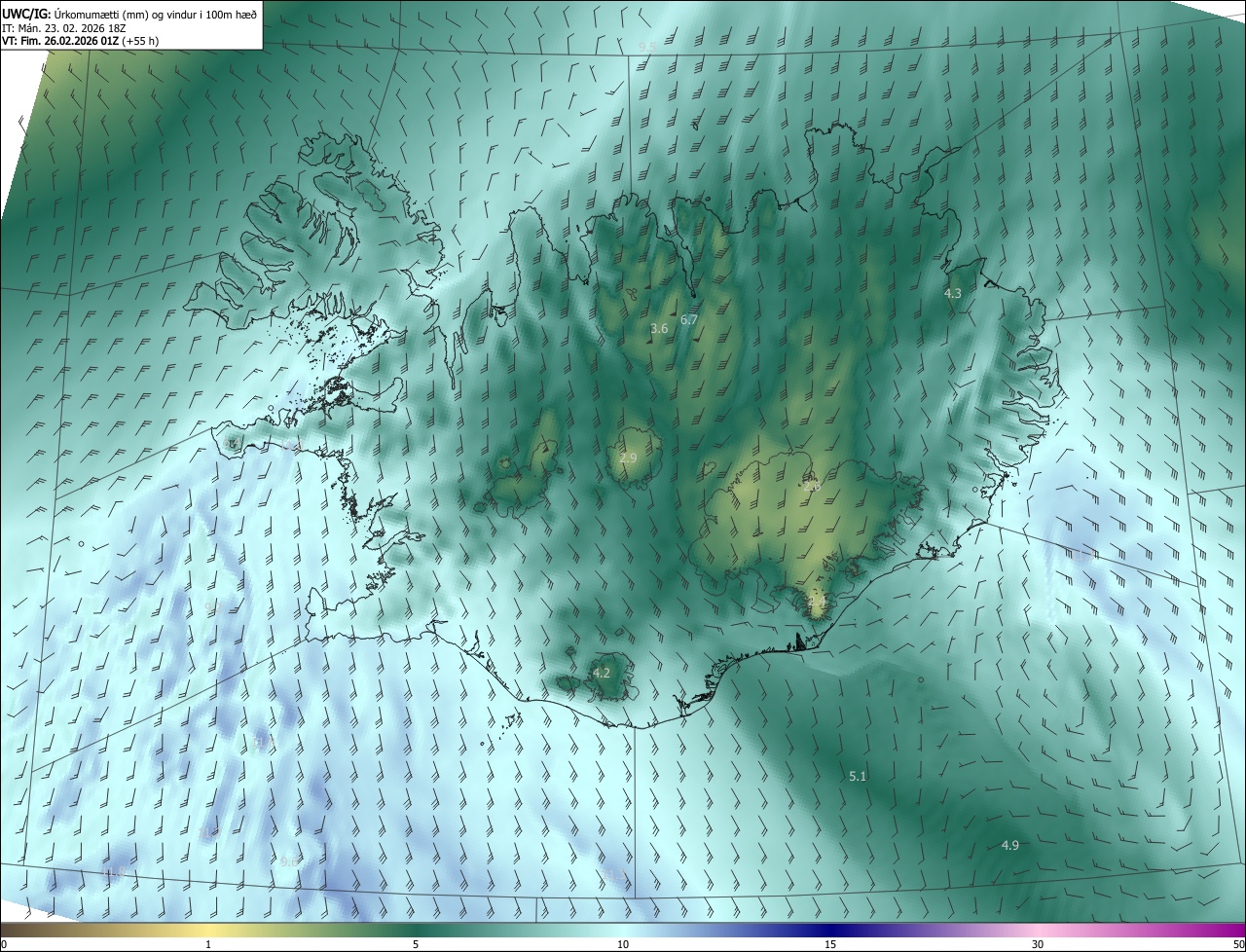Click the 3.6 value label on the map

pos(659,329)
